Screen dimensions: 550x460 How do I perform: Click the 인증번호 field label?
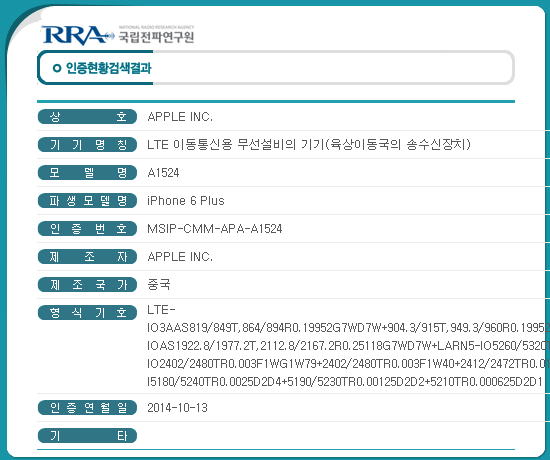coord(87,229)
